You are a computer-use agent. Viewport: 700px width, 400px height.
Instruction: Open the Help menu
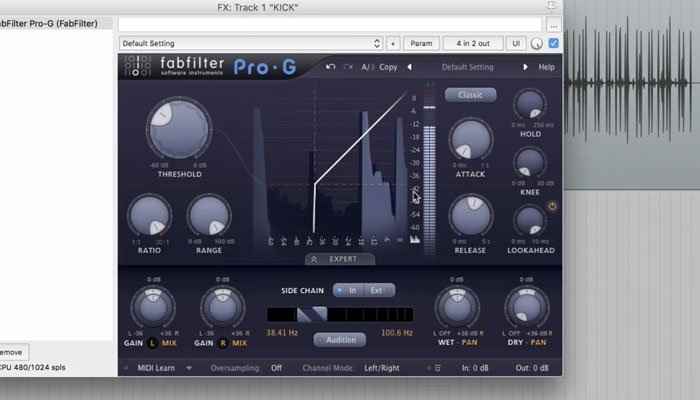pos(546,67)
